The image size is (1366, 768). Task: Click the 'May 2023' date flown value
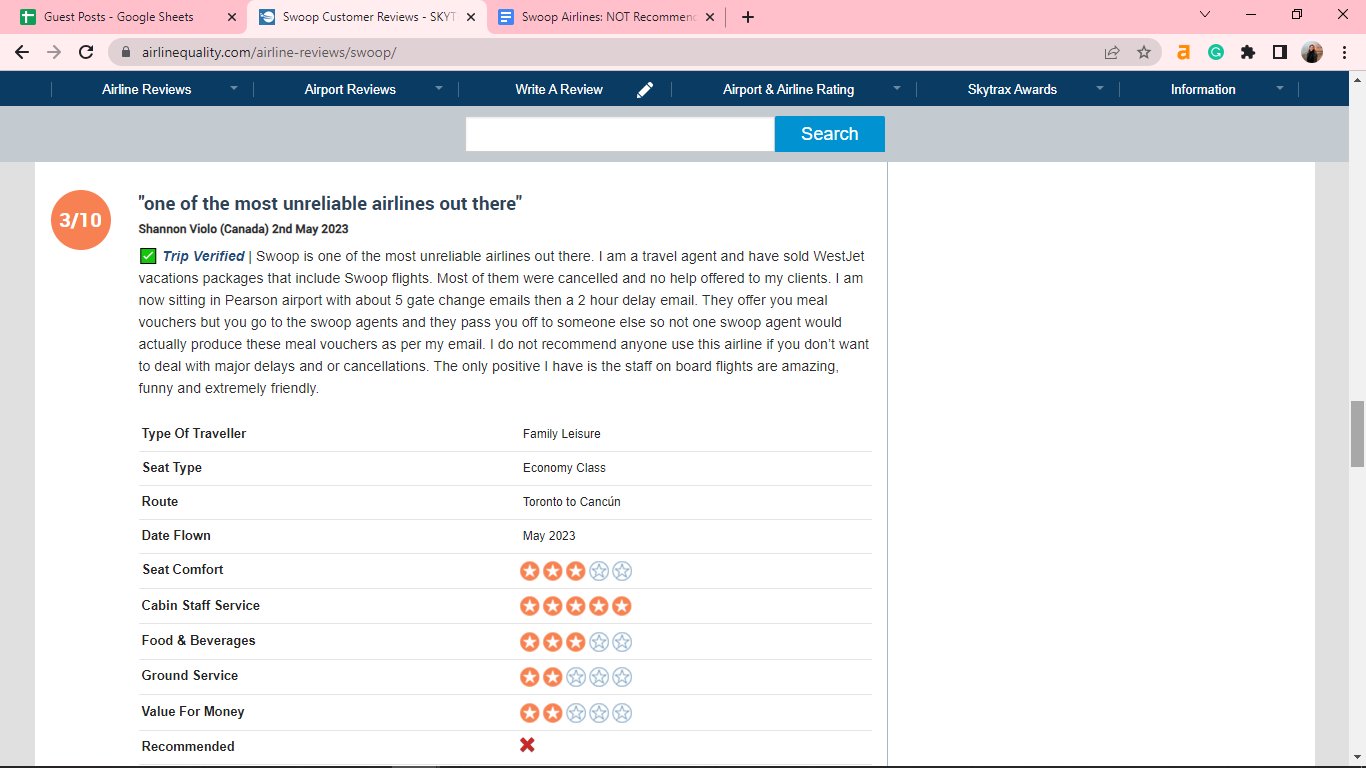point(549,536)
